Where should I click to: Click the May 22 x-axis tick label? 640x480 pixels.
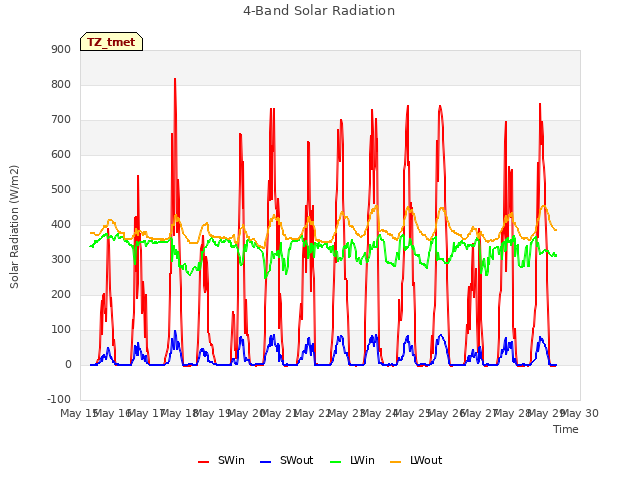[x=313, y=413]
